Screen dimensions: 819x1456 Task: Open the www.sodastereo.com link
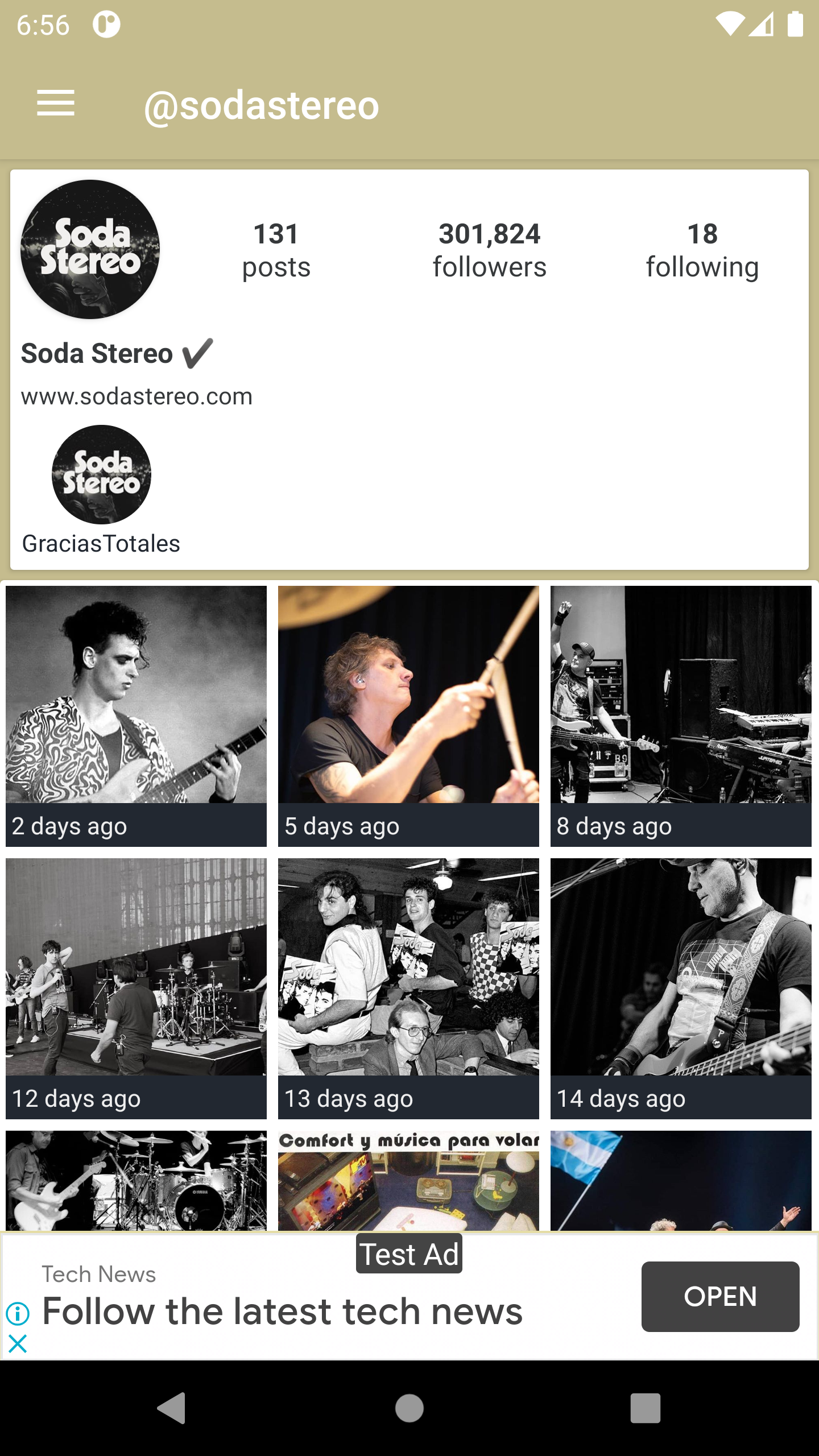(136, 396)
